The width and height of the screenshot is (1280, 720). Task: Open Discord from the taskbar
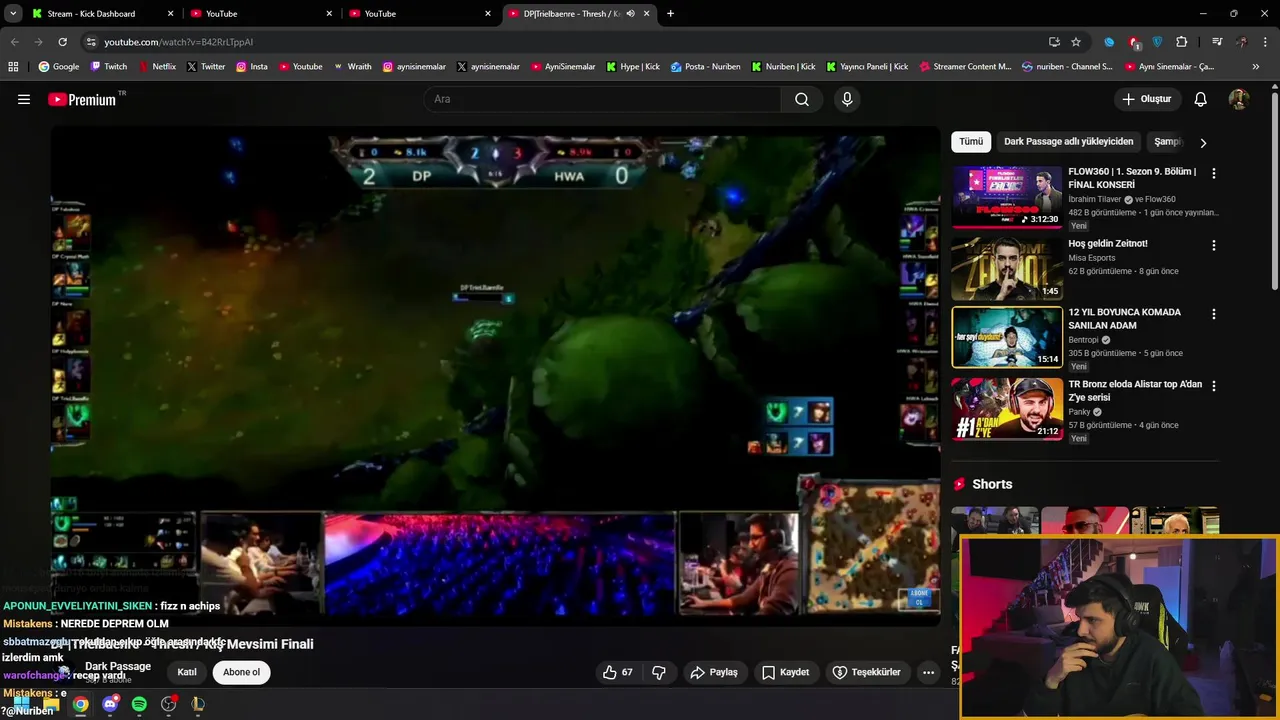pyautogui.click(x=110, y=704)
